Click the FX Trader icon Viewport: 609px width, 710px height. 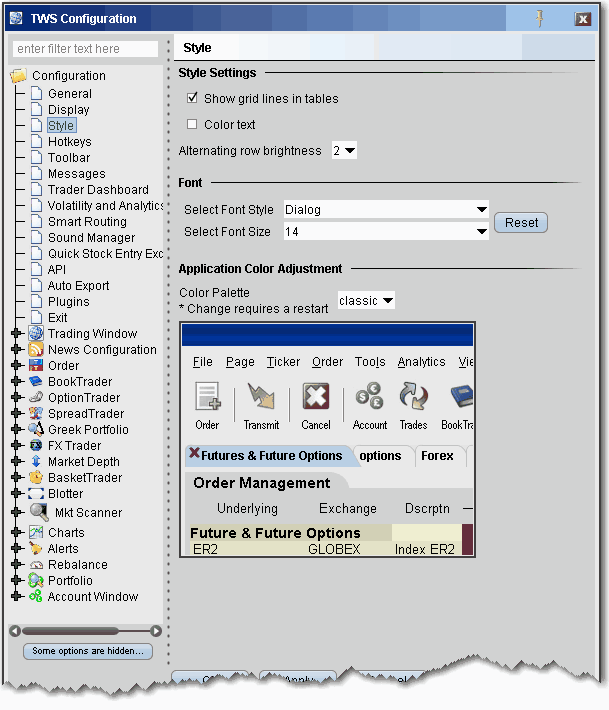point(36,445)
